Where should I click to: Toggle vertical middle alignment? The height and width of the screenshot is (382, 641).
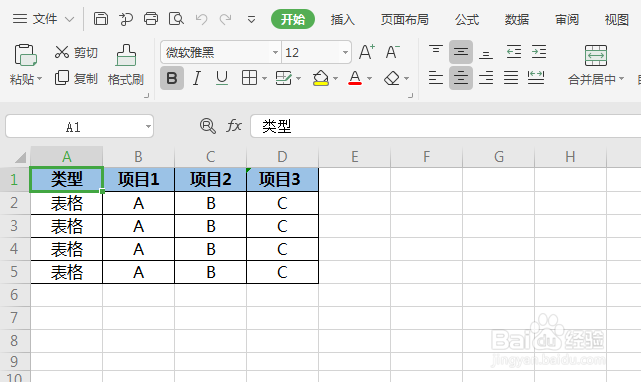click(x=461, y=52)
